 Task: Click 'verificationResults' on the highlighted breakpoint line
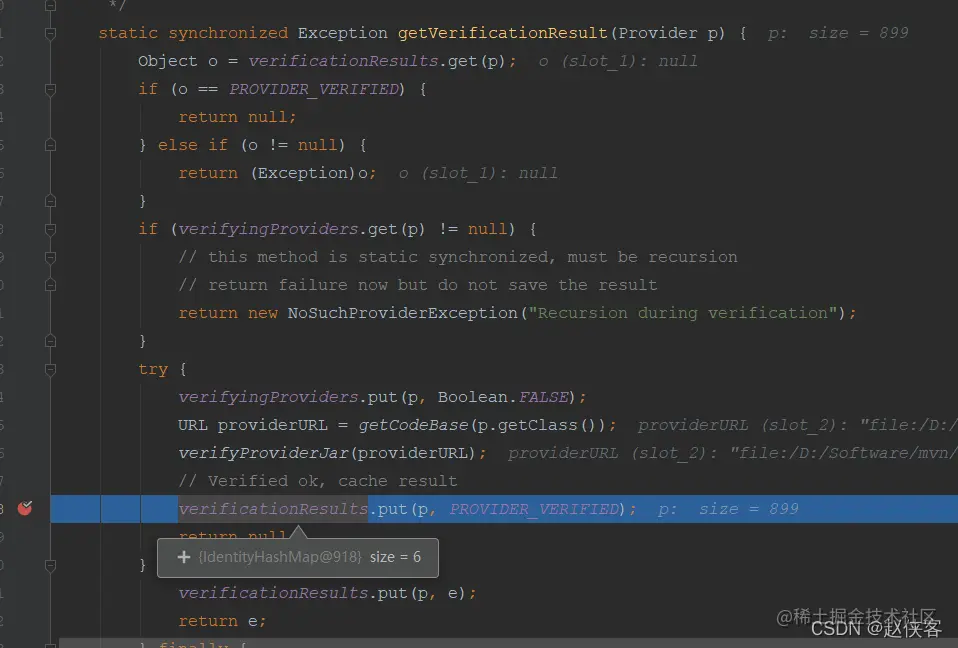pyautogui.click(x=273, y=509)
